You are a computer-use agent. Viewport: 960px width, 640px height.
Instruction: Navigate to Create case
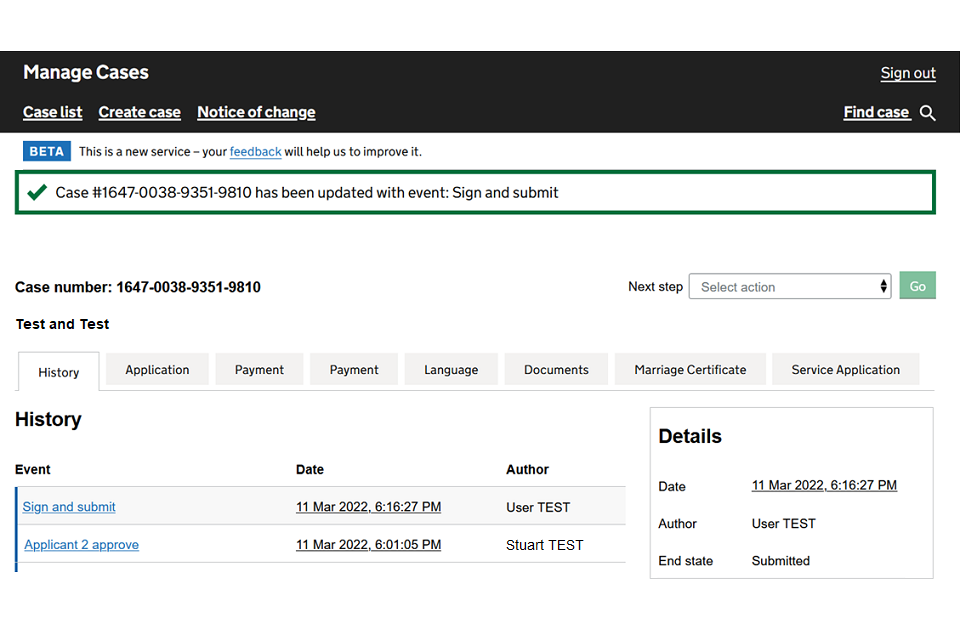(x=140, y=112)
